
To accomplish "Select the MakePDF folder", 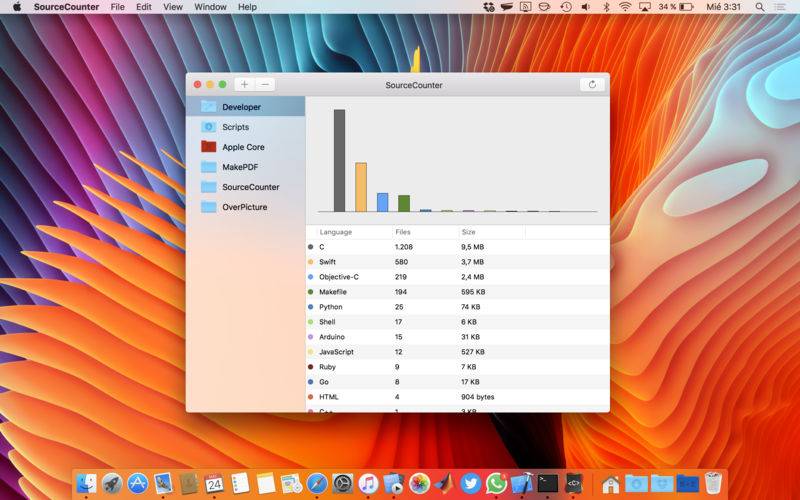I will click(245, 167).
